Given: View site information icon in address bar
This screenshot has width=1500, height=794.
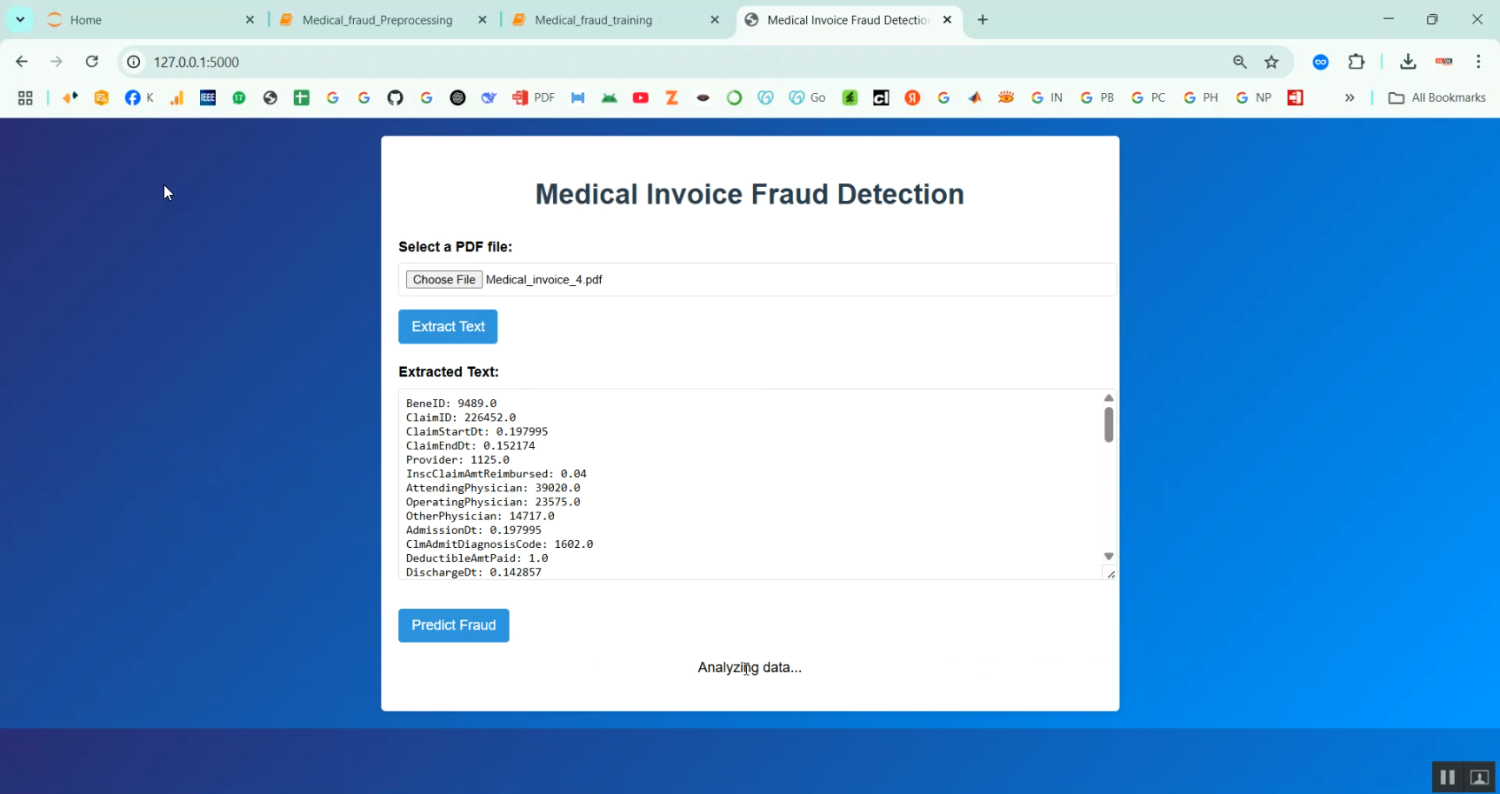Looking at the screenshot, I should [x=134, y=62].
